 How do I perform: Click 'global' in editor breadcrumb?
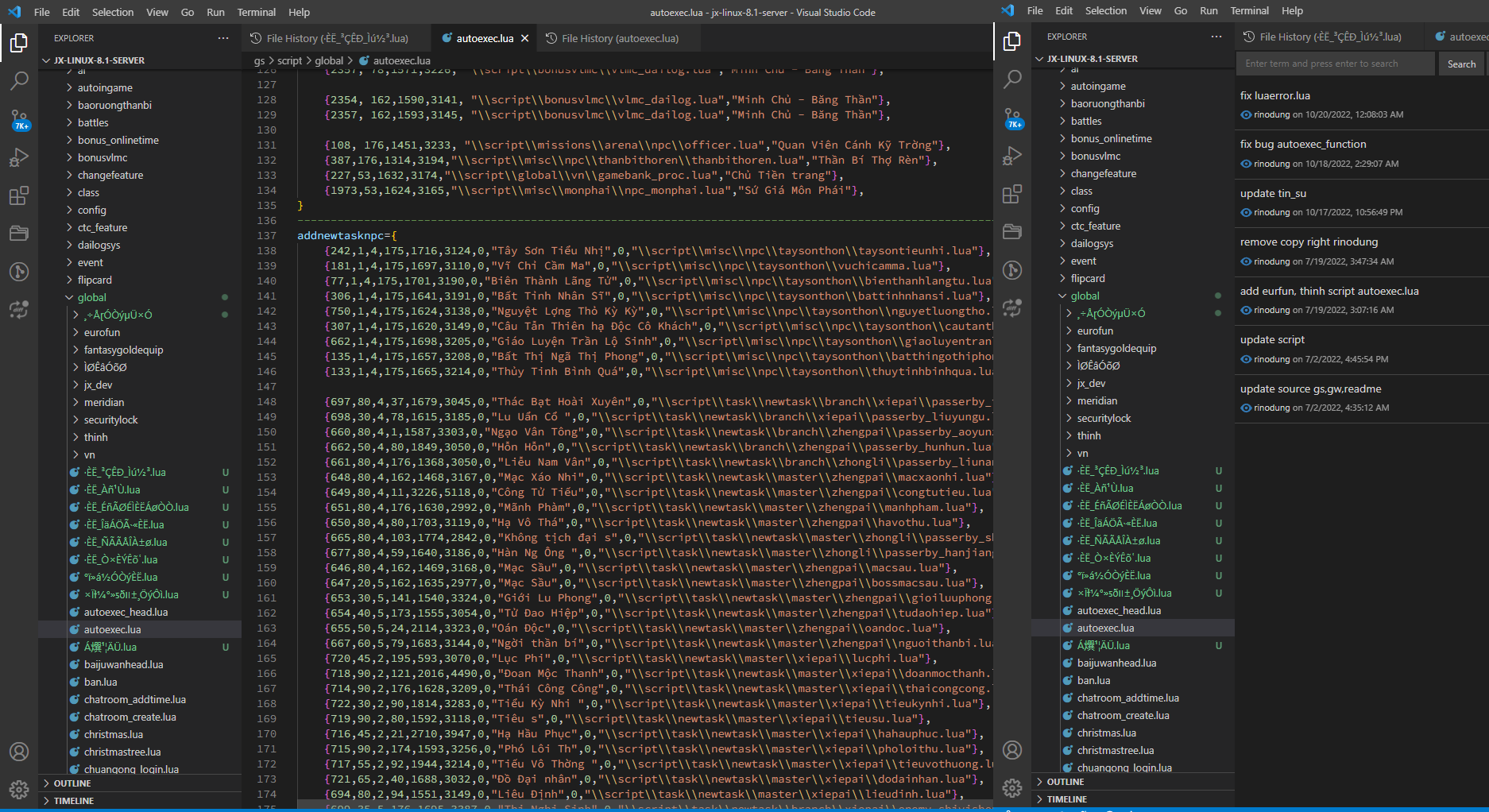(329, 60)
